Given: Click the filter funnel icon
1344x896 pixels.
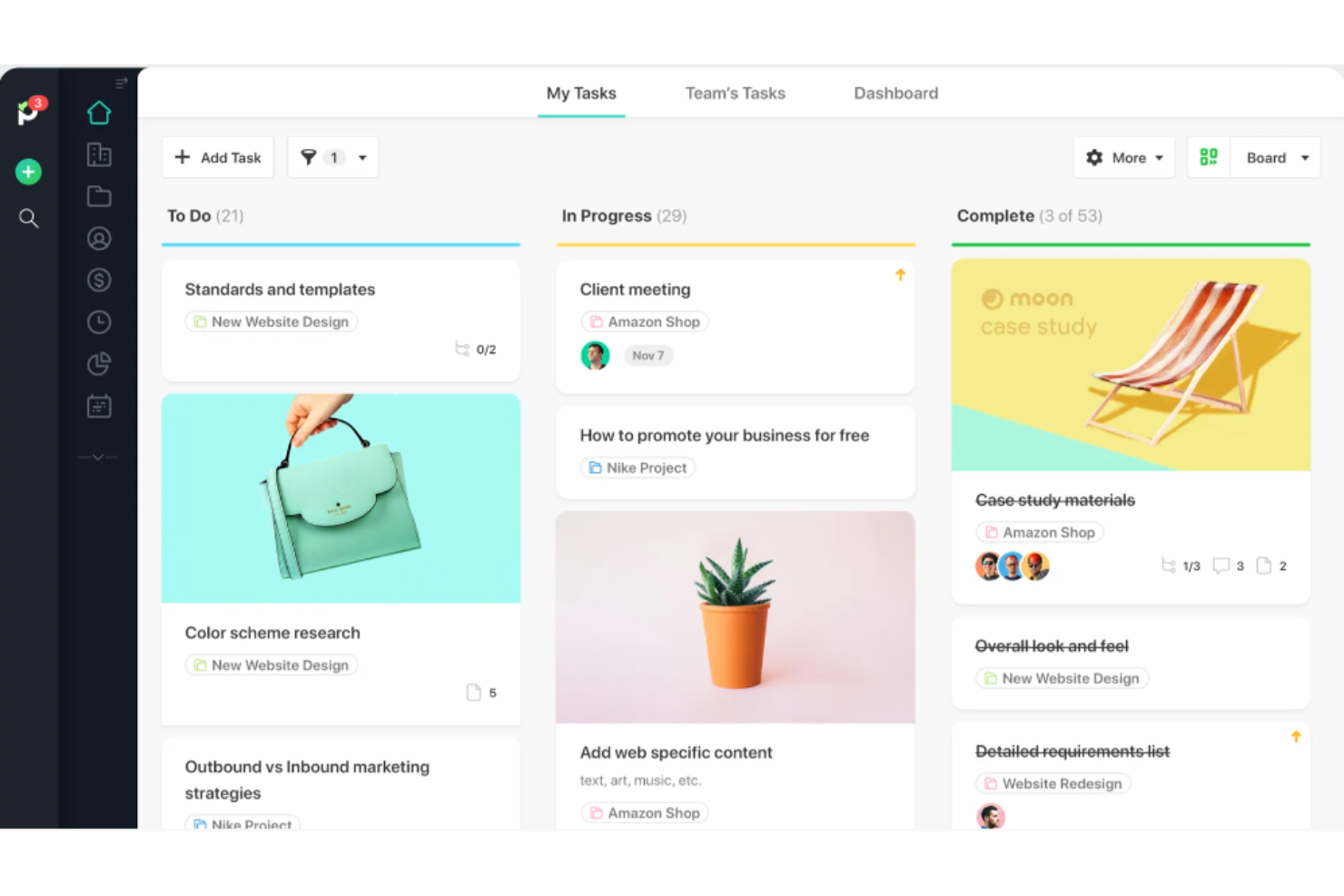Looking at the screenshot, I should (x=309, y=157).
